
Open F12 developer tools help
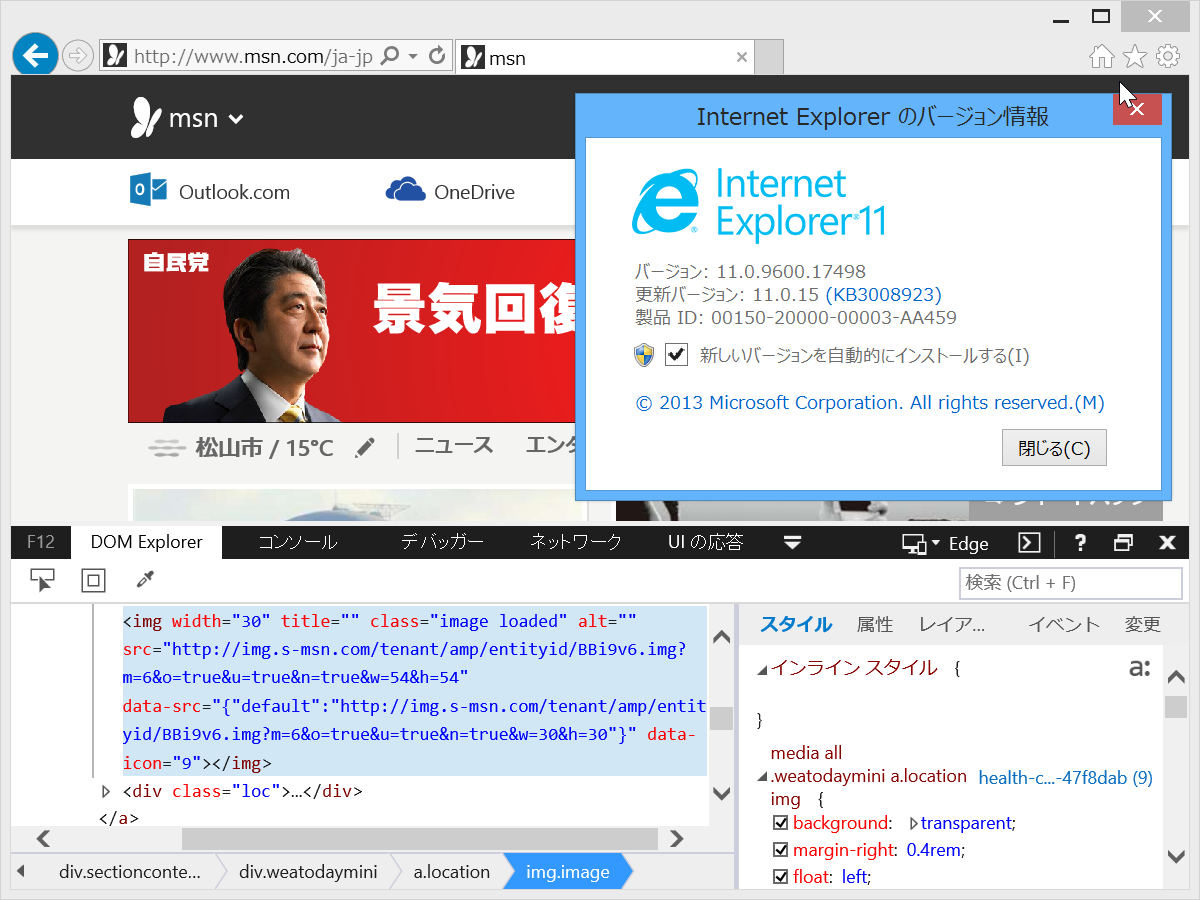(x=1079, y=543)
